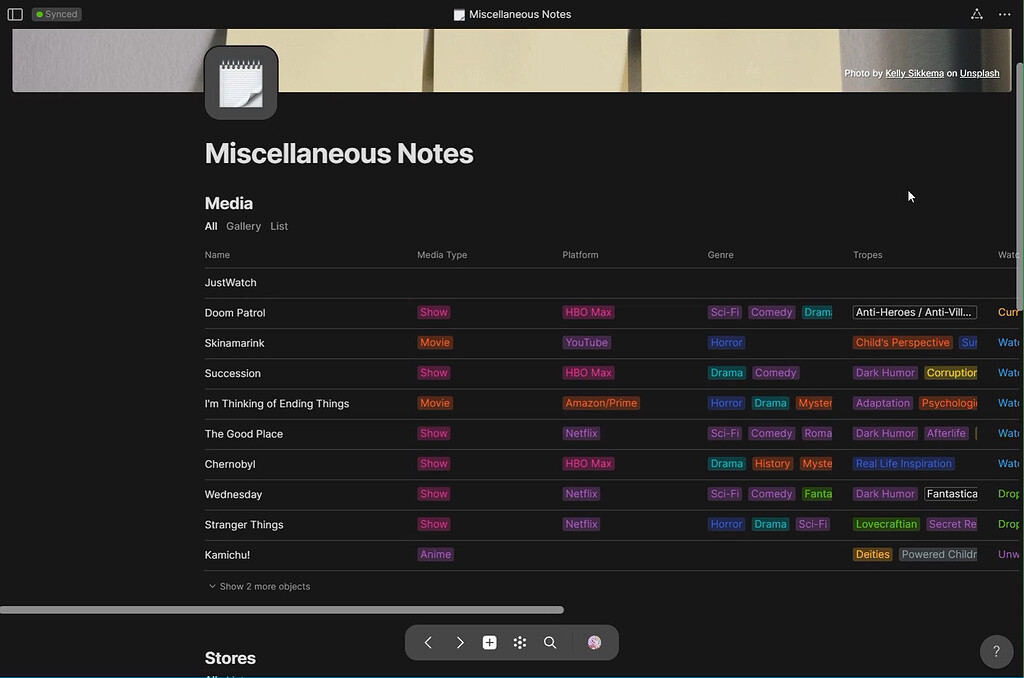The image size is (1024, 678).
Task: Click the notepad page icon
Action: pos(241,83)
